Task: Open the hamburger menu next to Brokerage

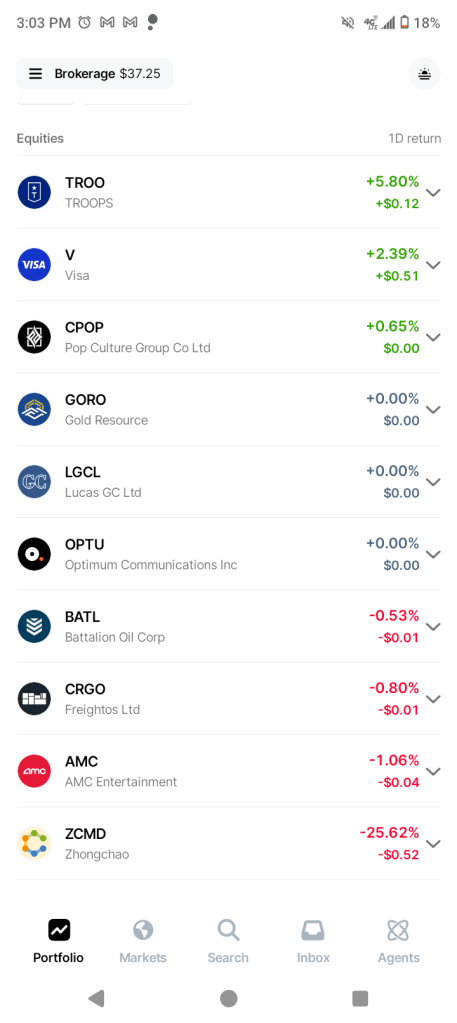Action: tap(36, 74)
